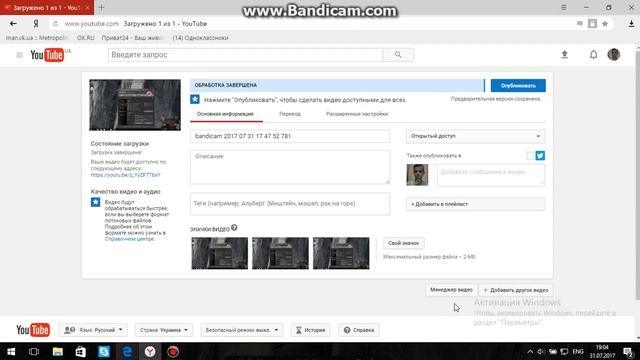Switch to Перевод tab
Image resolution: width=640 pixels, height=360 pixels.
tap(290, 114)
